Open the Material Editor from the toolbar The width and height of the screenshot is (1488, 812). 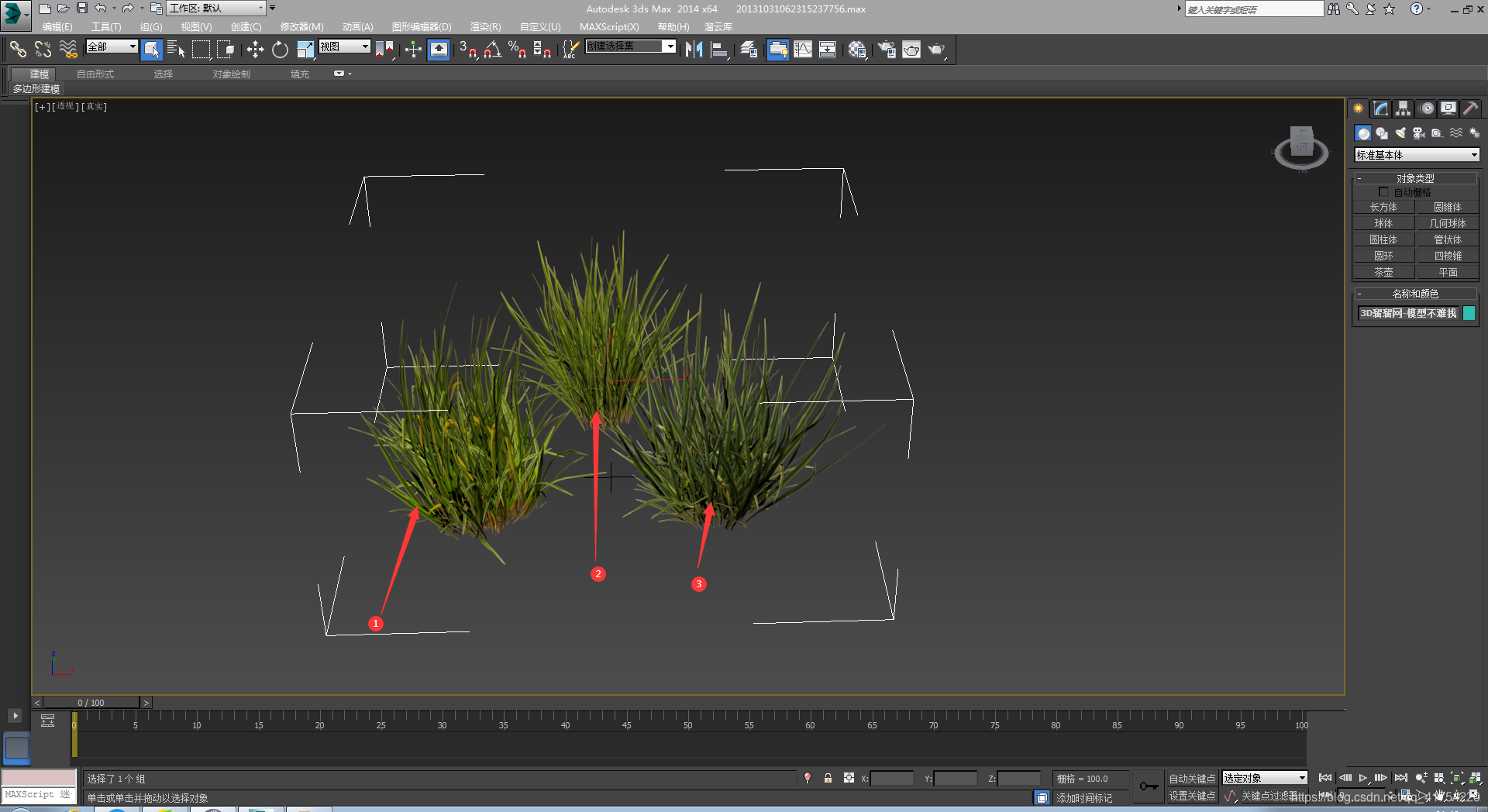coord(856,50)
